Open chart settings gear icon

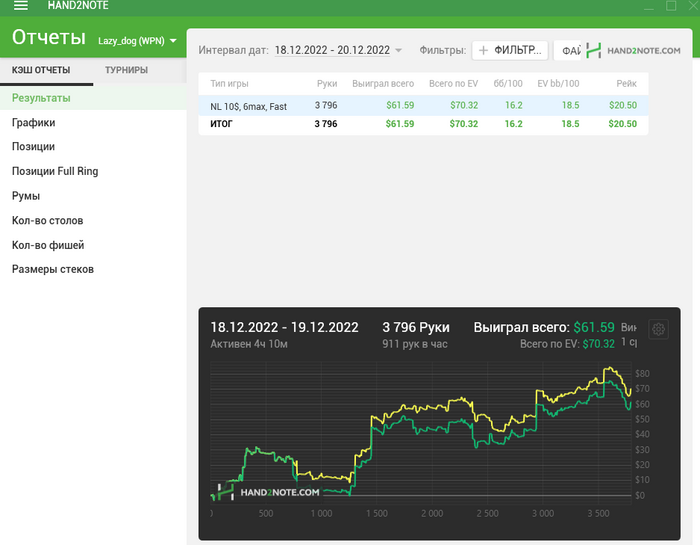(x=658, y=329)
